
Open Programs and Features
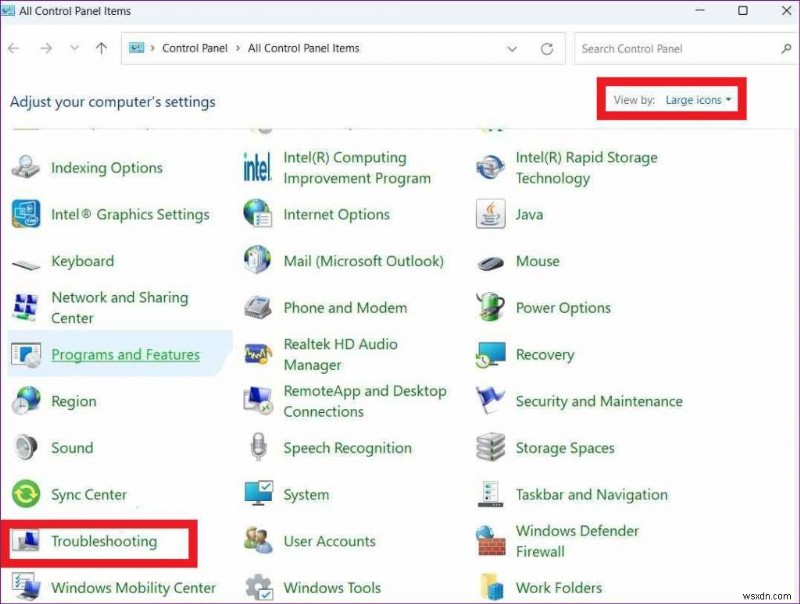125,354
